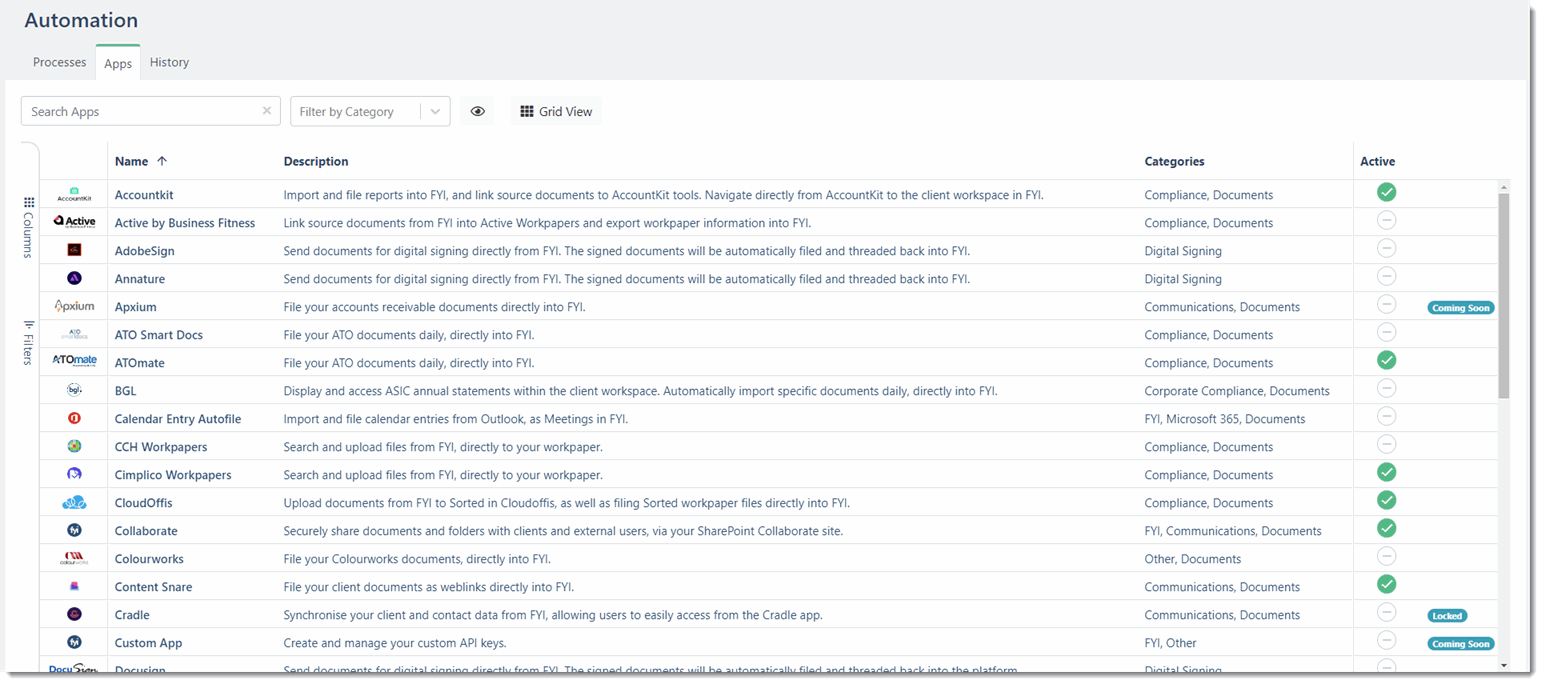Open the Cradle app name
This screenshot has height=684, width=1542.
132,615
